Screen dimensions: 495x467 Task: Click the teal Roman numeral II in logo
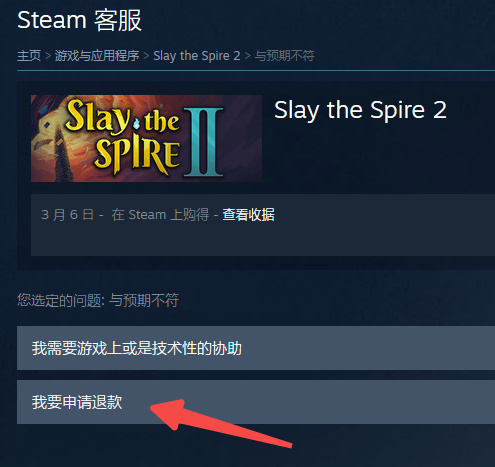pyautogui.click(x=203, y=142)
